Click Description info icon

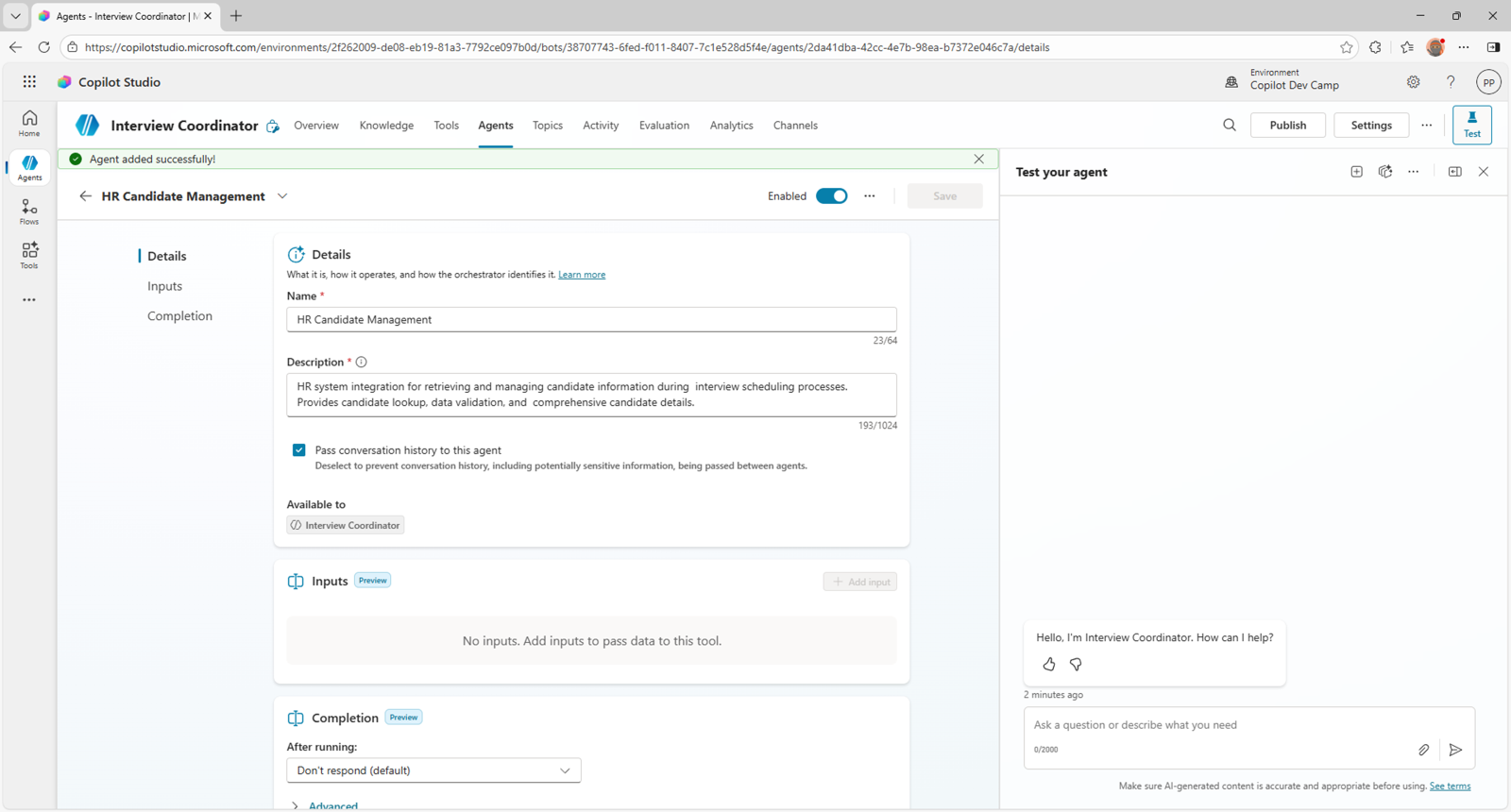click(362, 362)
